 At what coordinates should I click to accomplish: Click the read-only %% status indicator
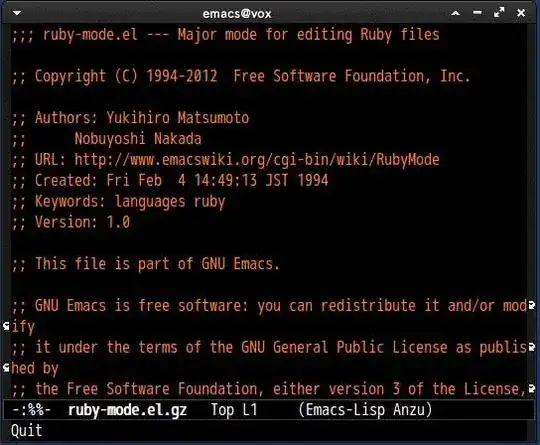[x=36, y=410]
